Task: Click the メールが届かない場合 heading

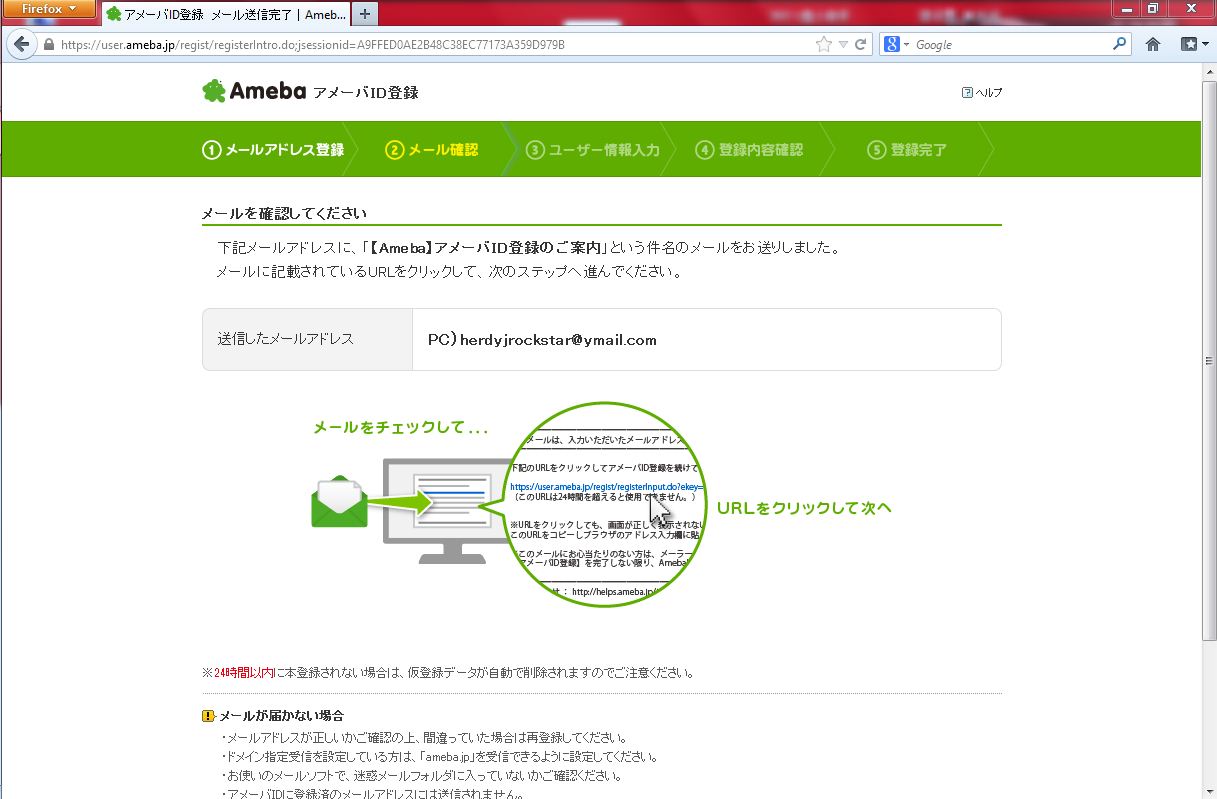Action: 281,716
